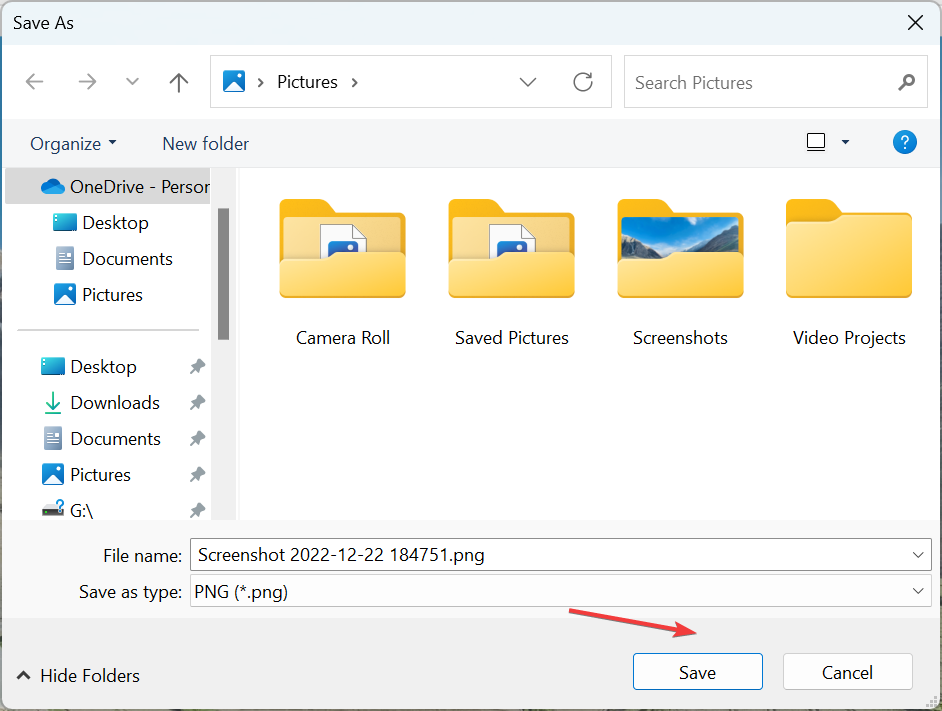Open the help question mark icon
The height and width of the screenshot is (711, 942).
click(904, 142)
